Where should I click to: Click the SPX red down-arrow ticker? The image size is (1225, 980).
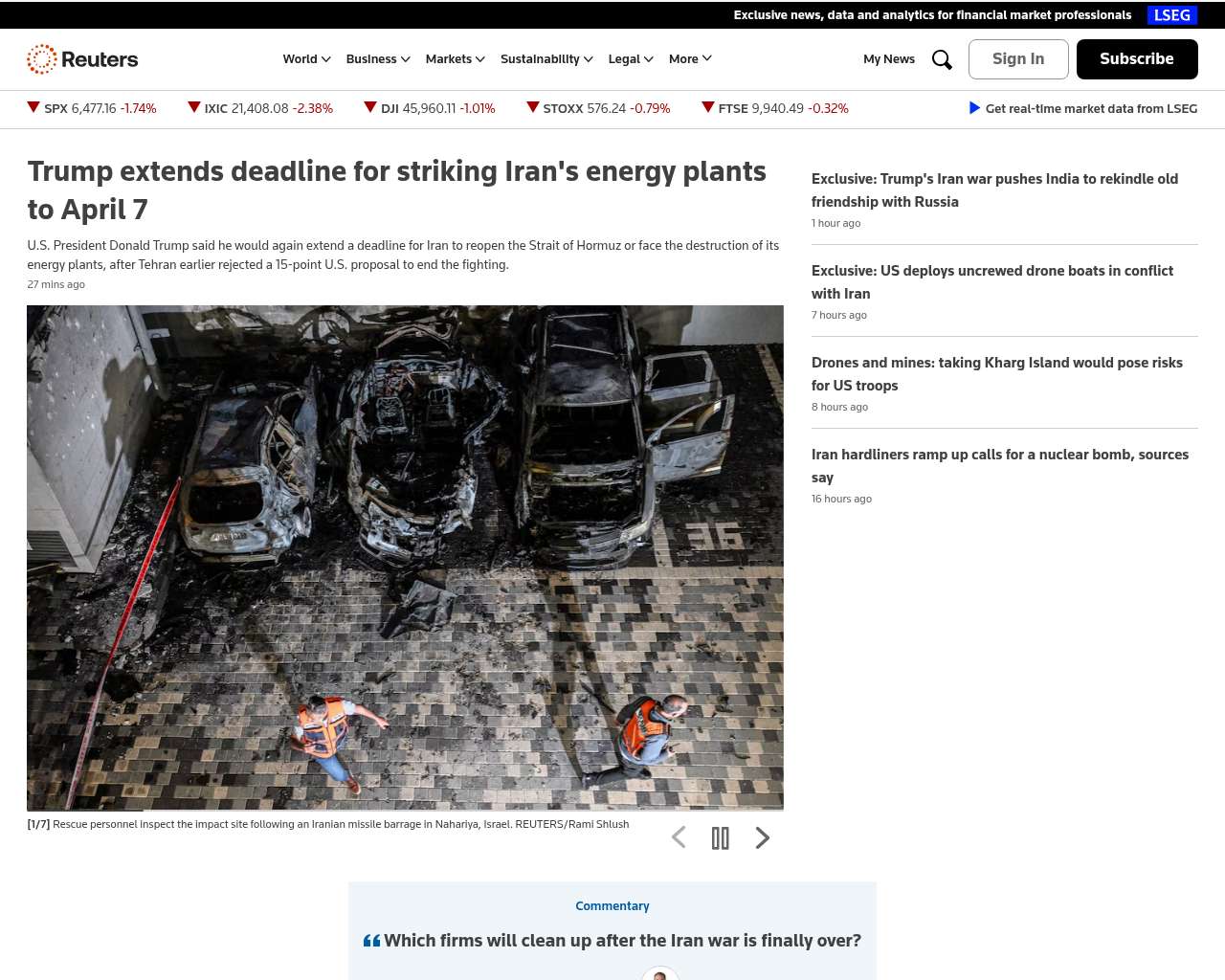point(33,107)
